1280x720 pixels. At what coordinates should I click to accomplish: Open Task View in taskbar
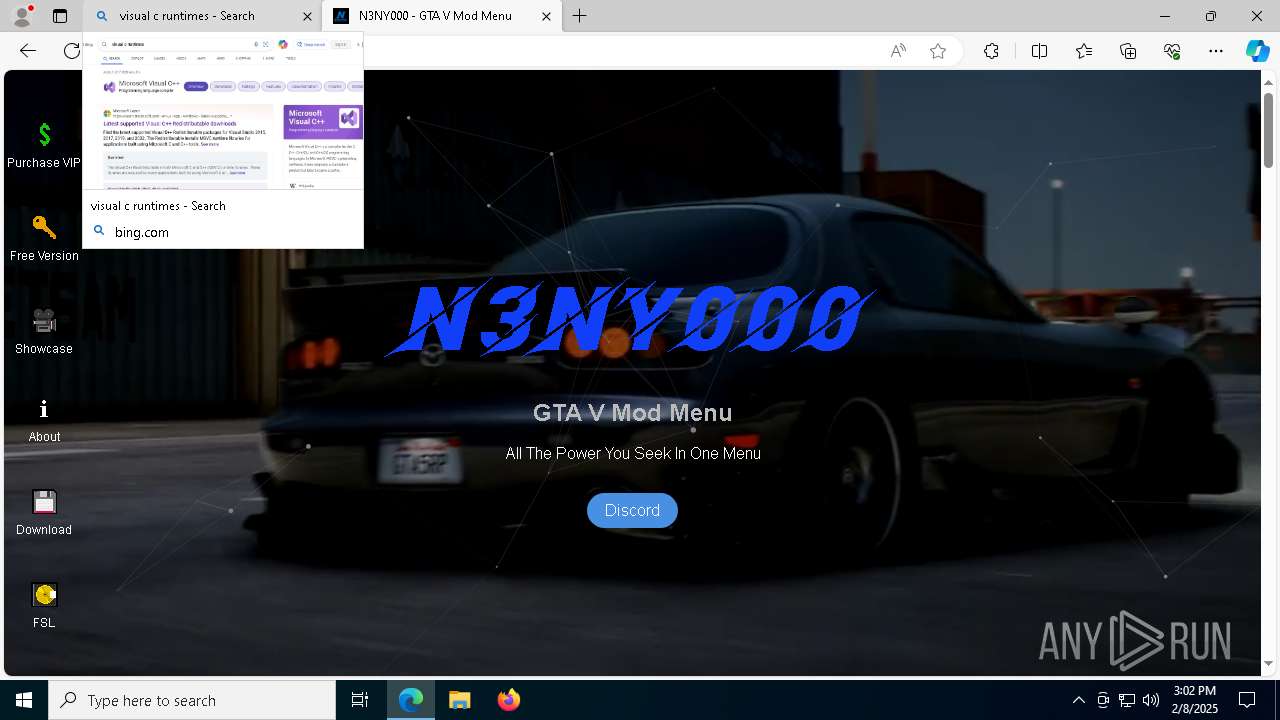point(360,700)
